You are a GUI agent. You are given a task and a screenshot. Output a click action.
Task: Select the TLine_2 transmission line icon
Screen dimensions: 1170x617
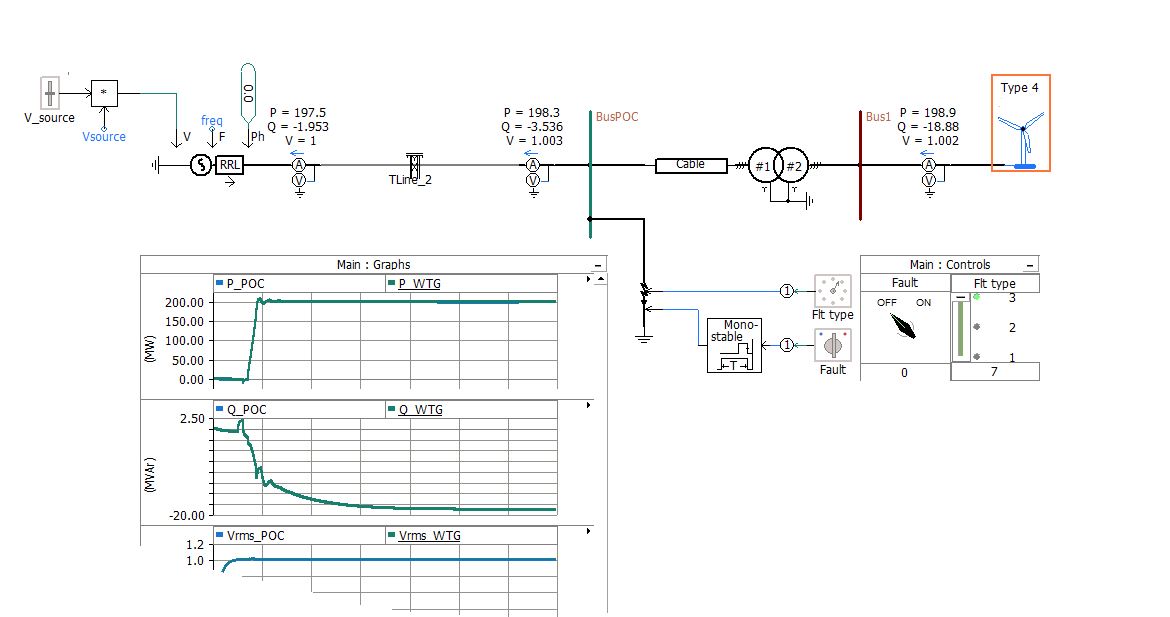point(413,163)
